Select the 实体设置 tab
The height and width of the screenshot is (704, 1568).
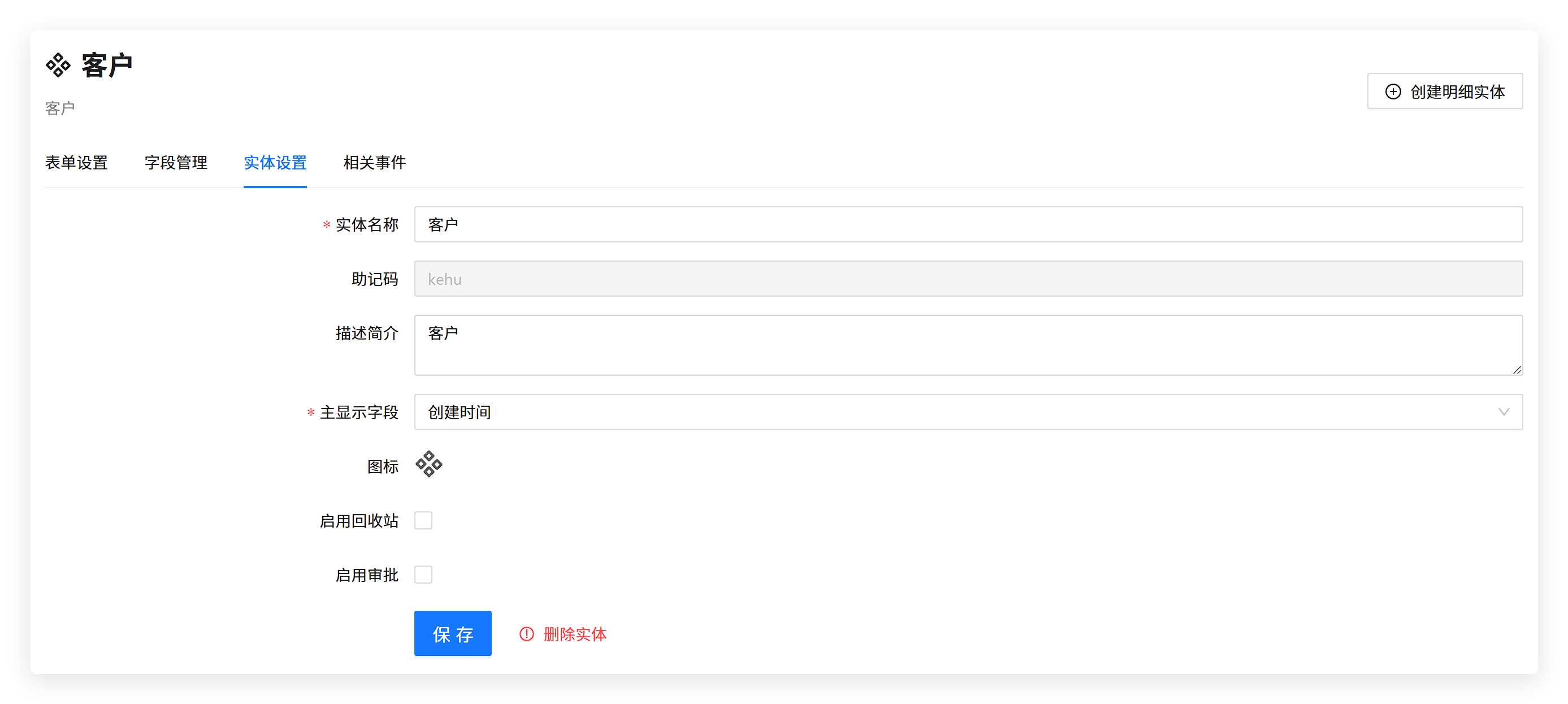[x=275, y=163]
